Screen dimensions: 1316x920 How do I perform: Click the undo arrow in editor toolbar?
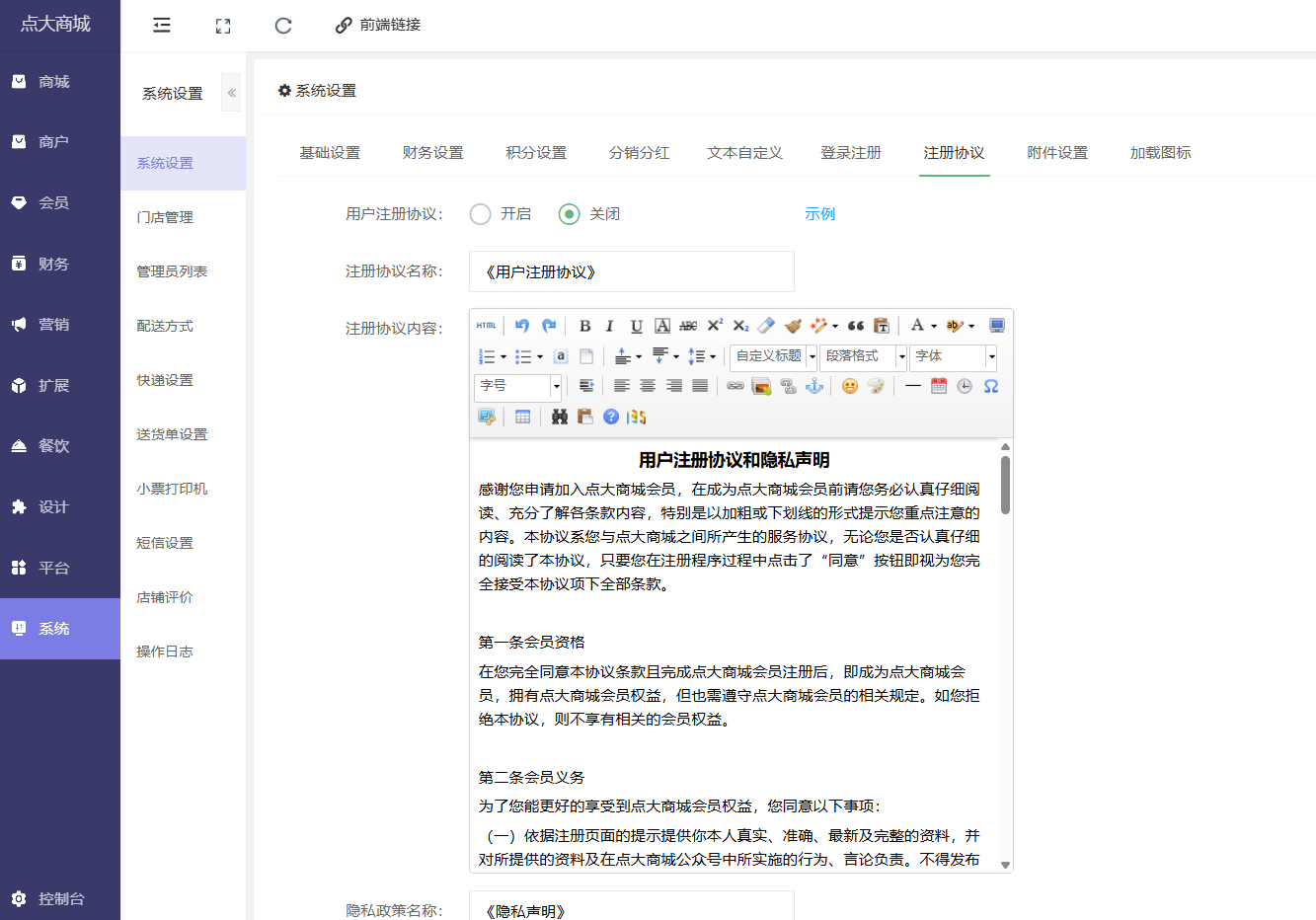tap(522, 326)
